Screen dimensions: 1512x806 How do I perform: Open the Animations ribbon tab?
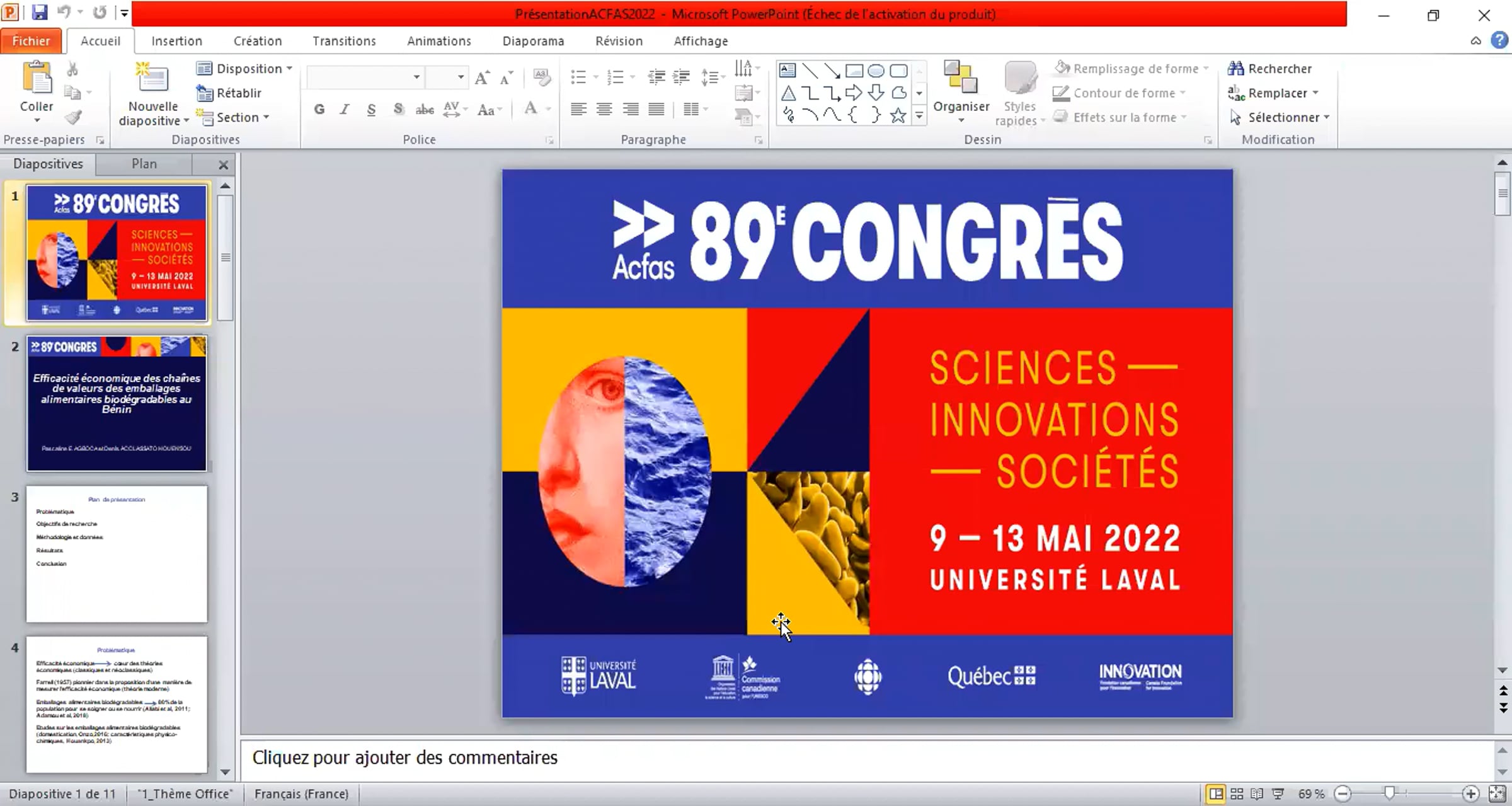[439, 41]
